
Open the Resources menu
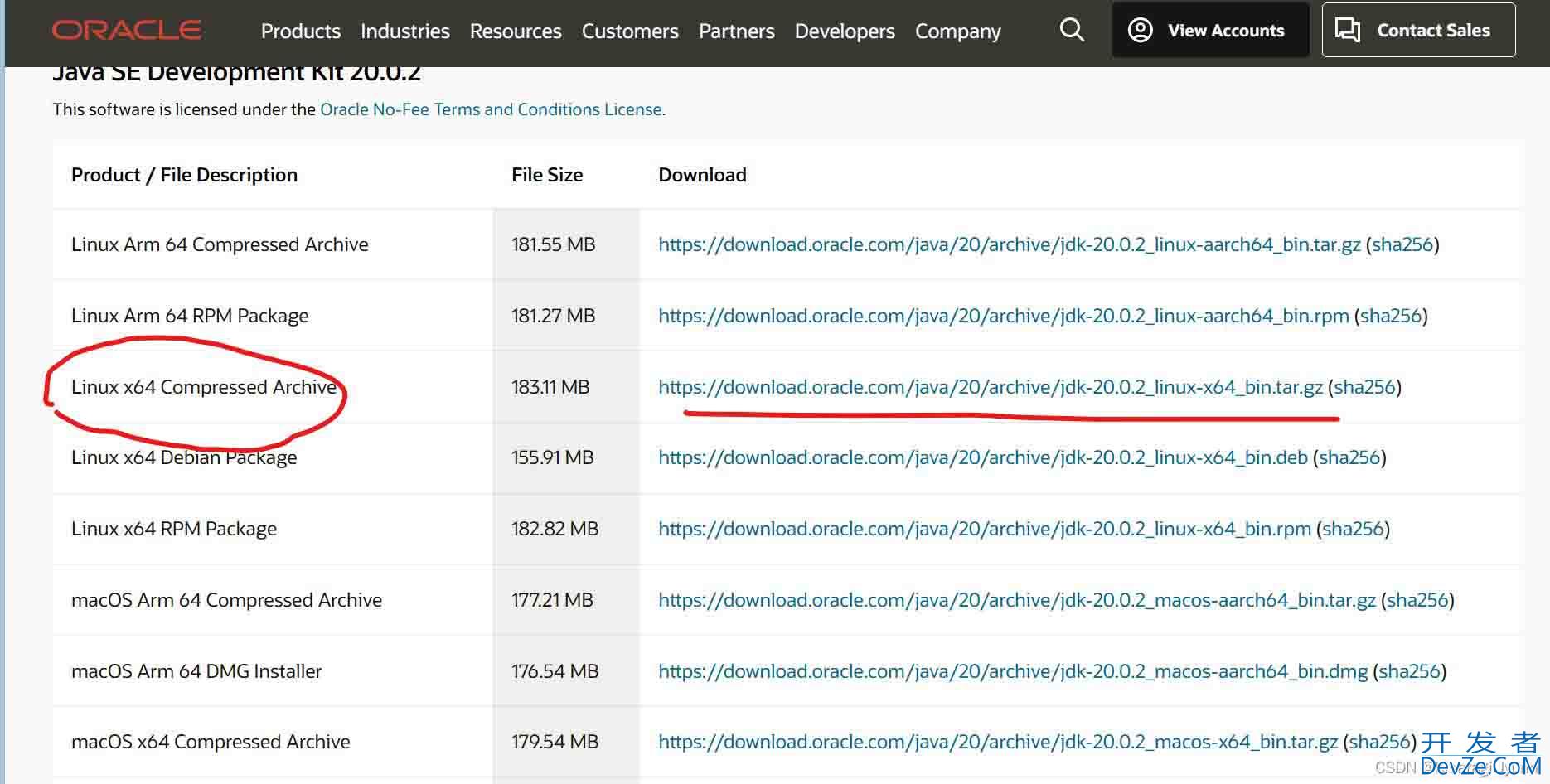[x=516, y=31]
